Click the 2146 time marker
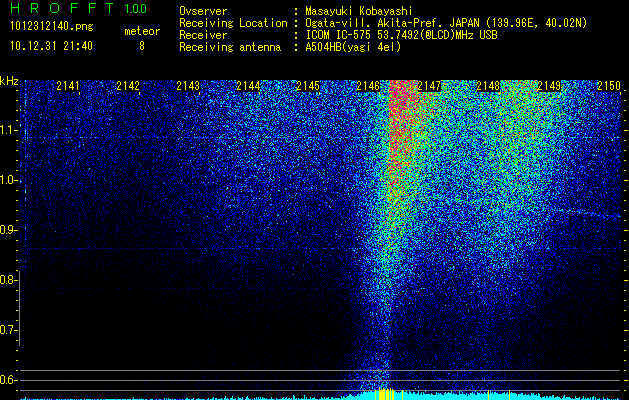The width and height of the screenshot is (629, 400). tap(368, 86)
